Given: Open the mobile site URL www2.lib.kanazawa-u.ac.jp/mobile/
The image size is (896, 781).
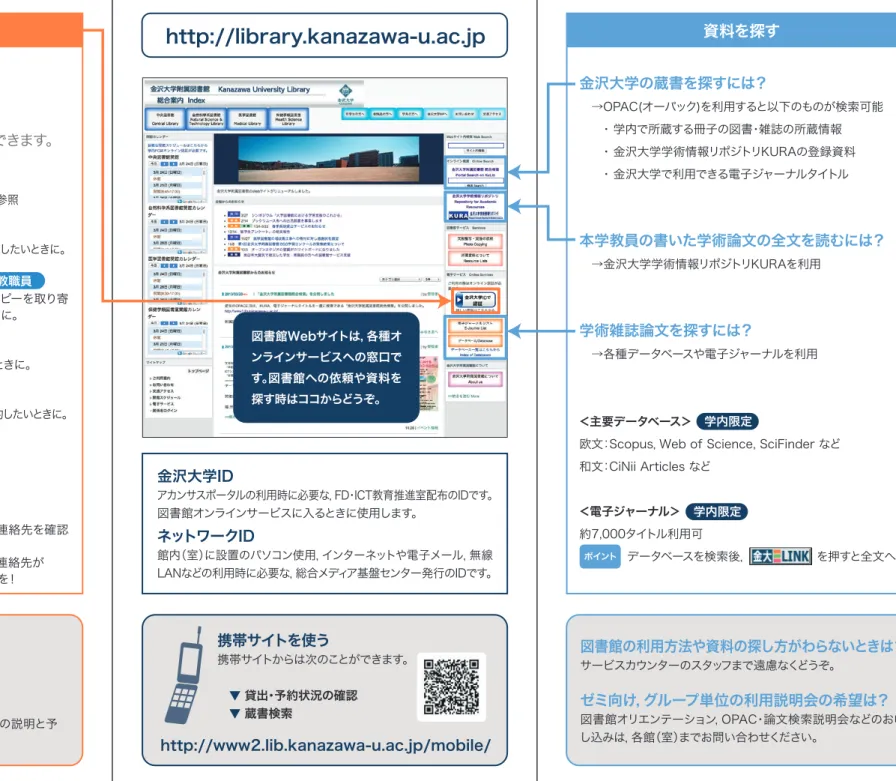Looking at the screenshot, I should click(x=325, y=745).
